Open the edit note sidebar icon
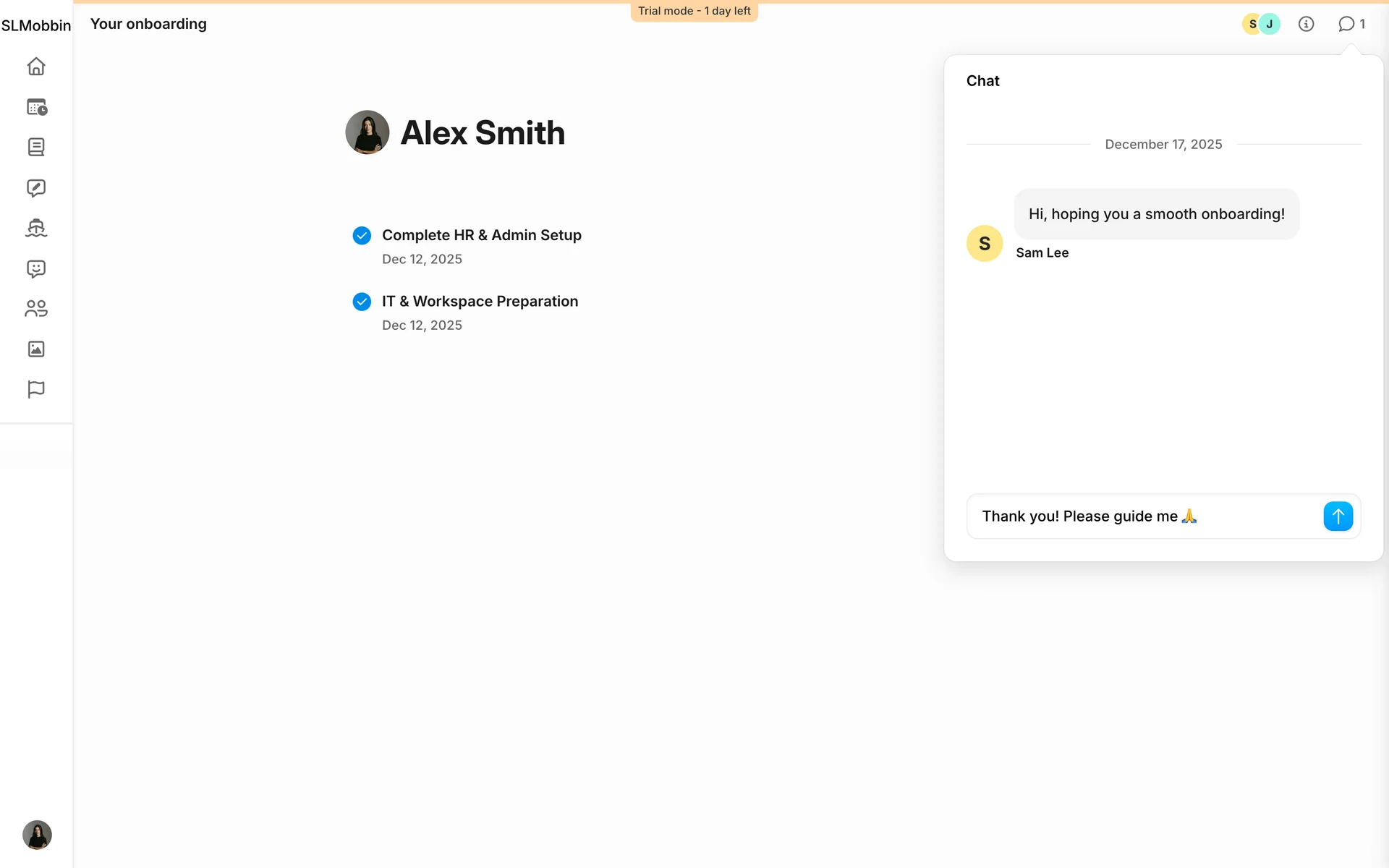Image resolution: width=1389 pixels, height=868 pixels. [x=36, y=188]
